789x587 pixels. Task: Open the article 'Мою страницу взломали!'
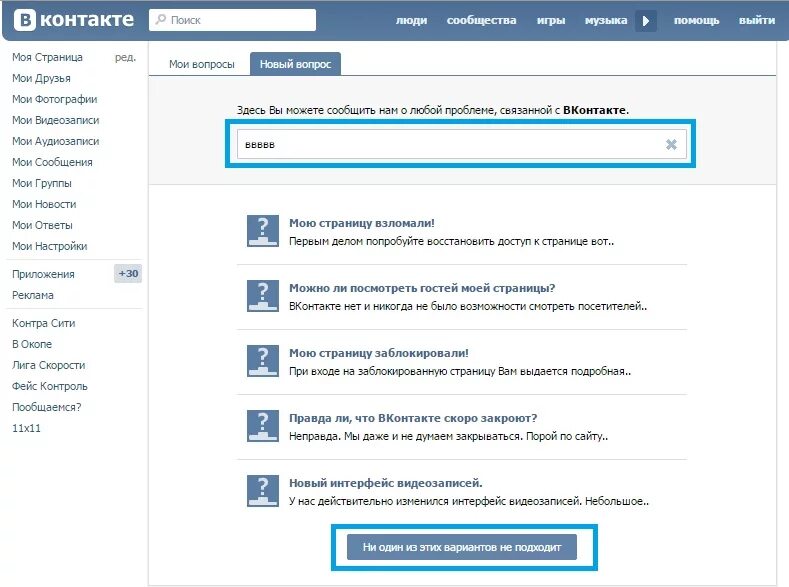(362, 223)
